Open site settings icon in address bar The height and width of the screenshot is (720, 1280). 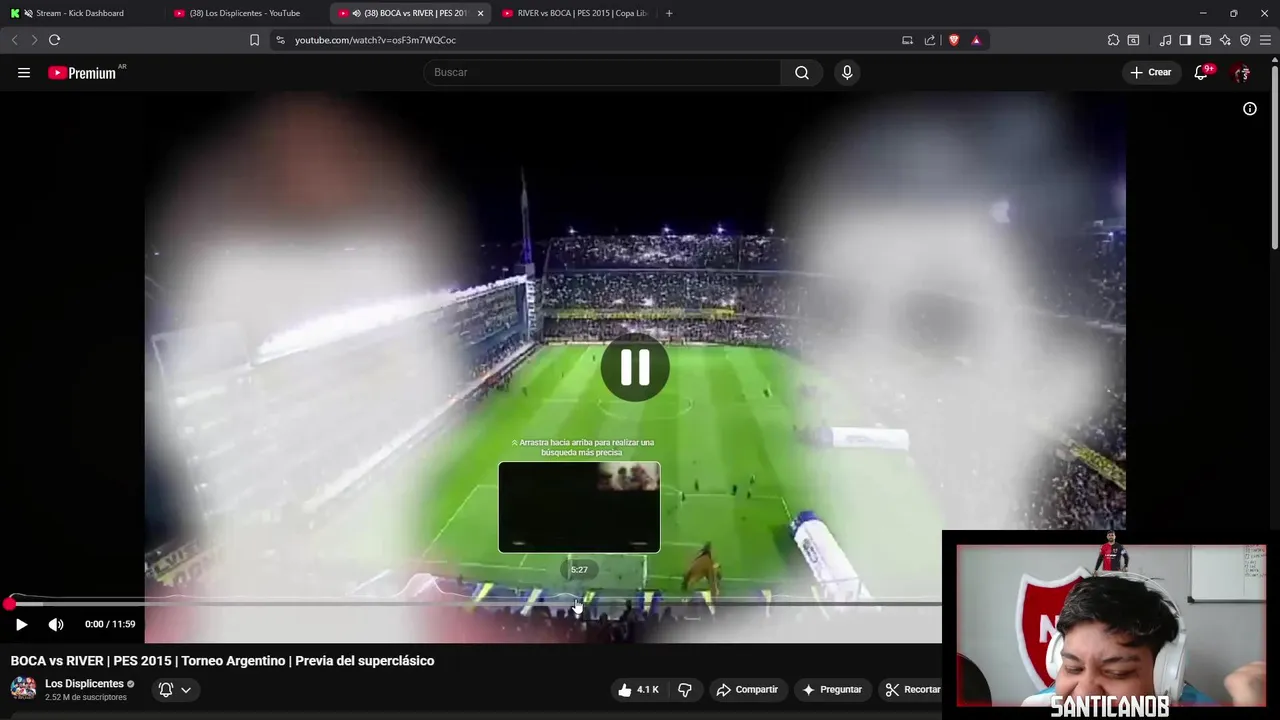pyautogui.click(x=280, y=40)
